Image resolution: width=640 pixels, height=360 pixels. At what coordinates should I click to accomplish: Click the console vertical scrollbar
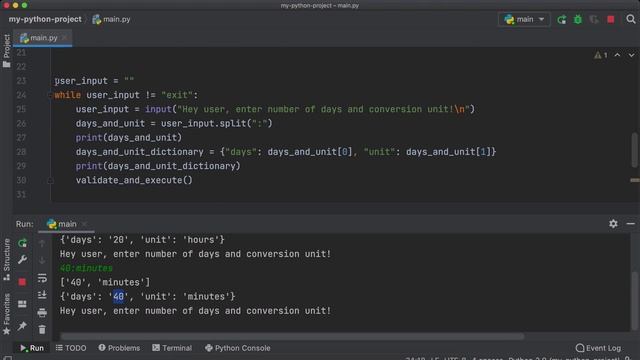click(x=634, y=300)
